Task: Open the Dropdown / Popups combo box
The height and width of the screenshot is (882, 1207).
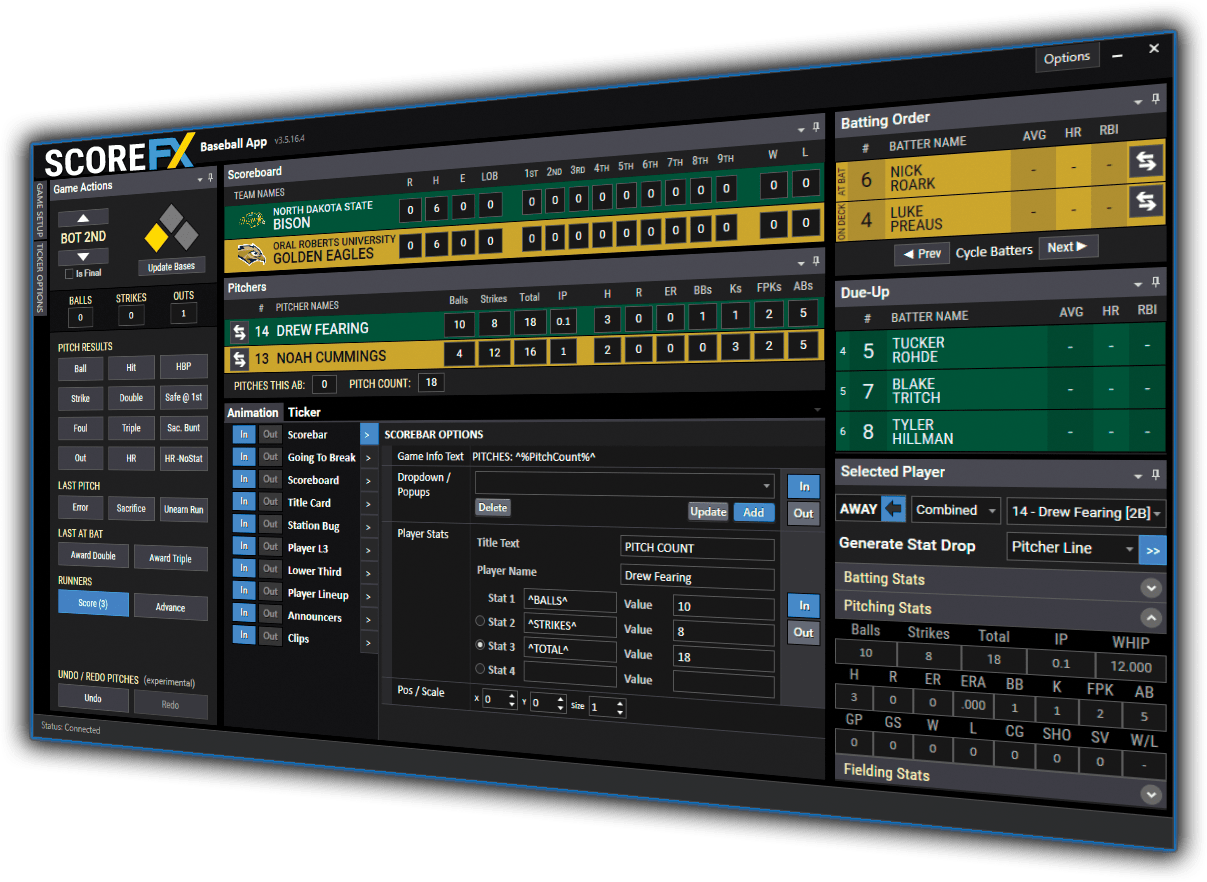Action: point(625,485)
